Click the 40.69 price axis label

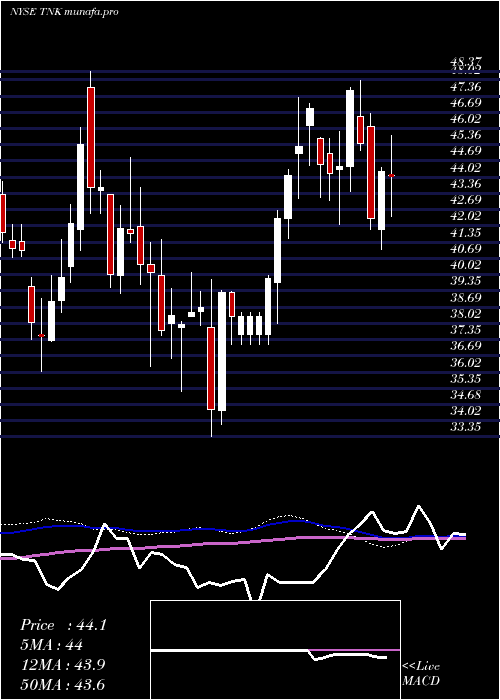466,248
